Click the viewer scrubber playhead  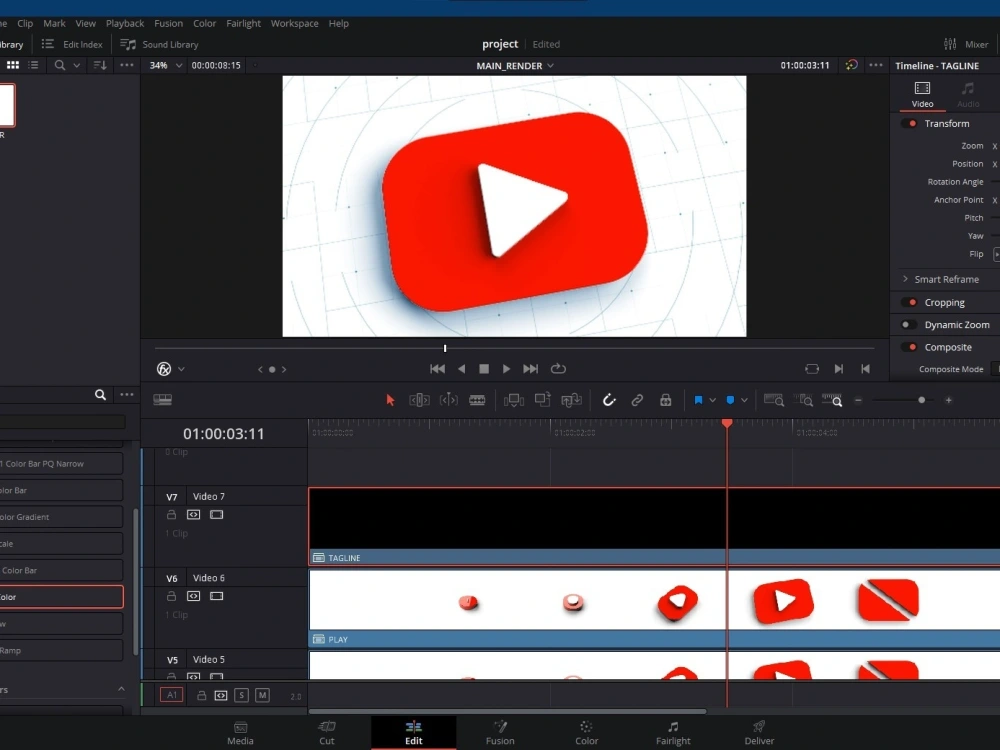click(x=445, y=348)
